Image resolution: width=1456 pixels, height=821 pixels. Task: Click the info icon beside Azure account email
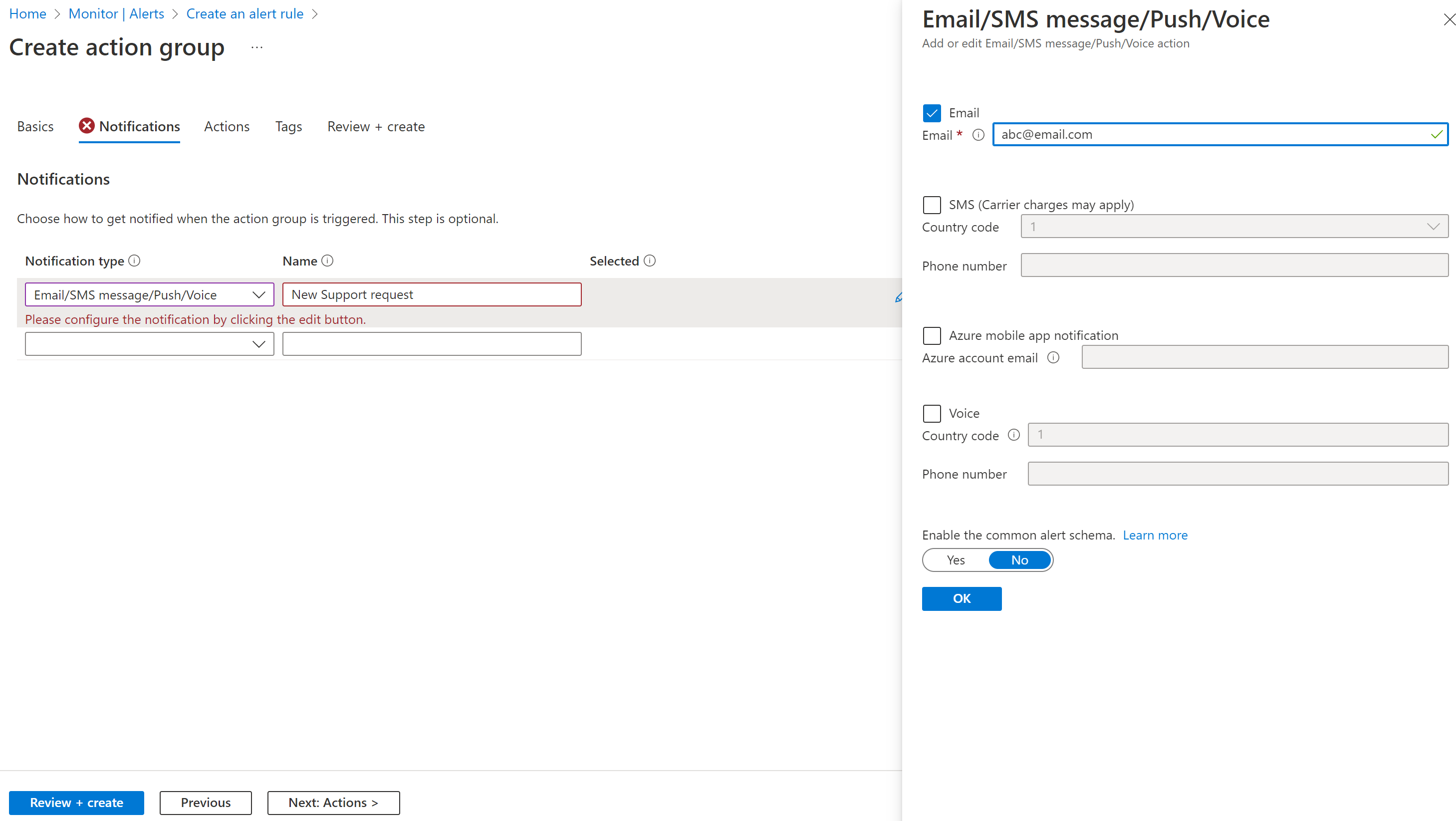pyautogui.click(x=1054, y=357)
